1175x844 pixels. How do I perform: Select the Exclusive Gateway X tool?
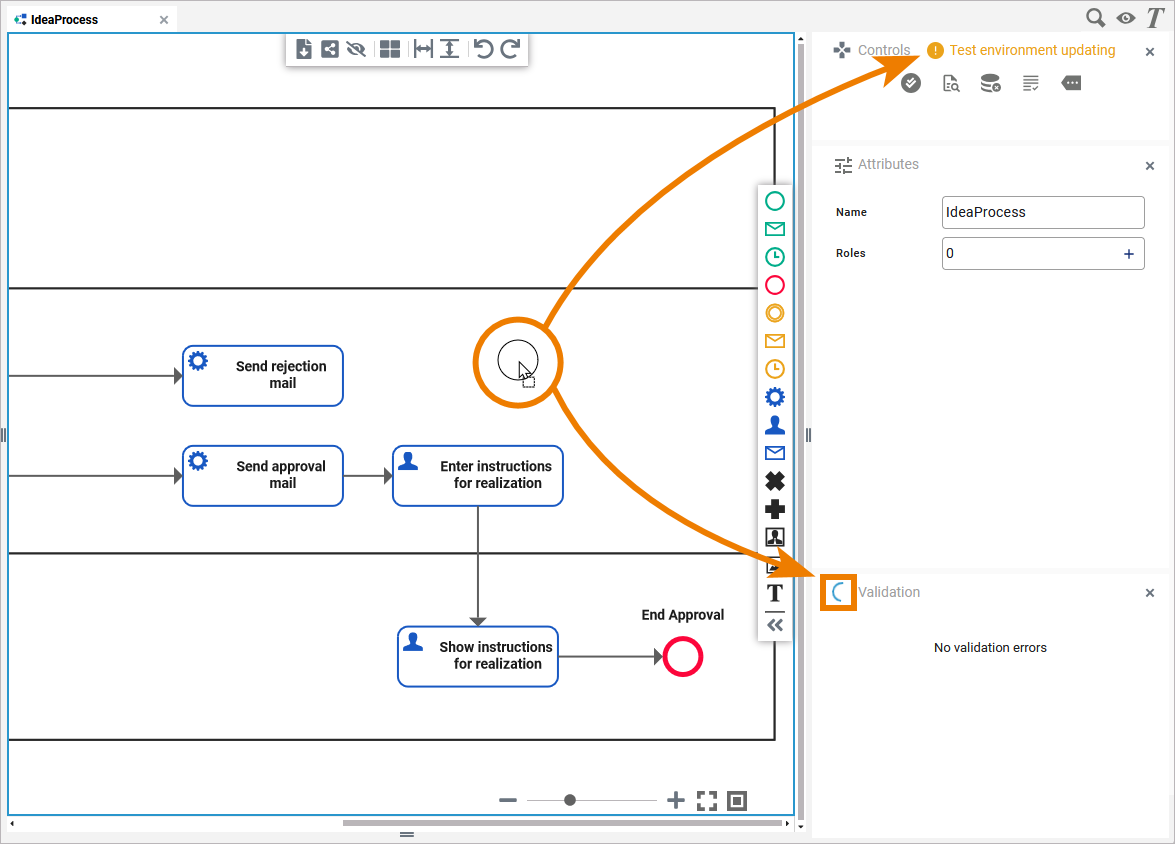775,481
